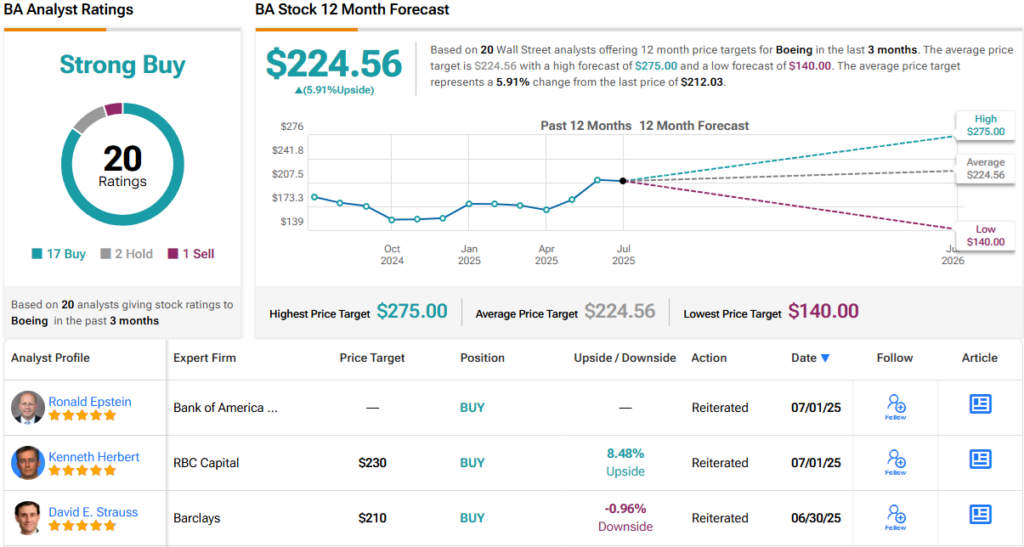Click the Analyst Profile column header

tap(50, 358)
